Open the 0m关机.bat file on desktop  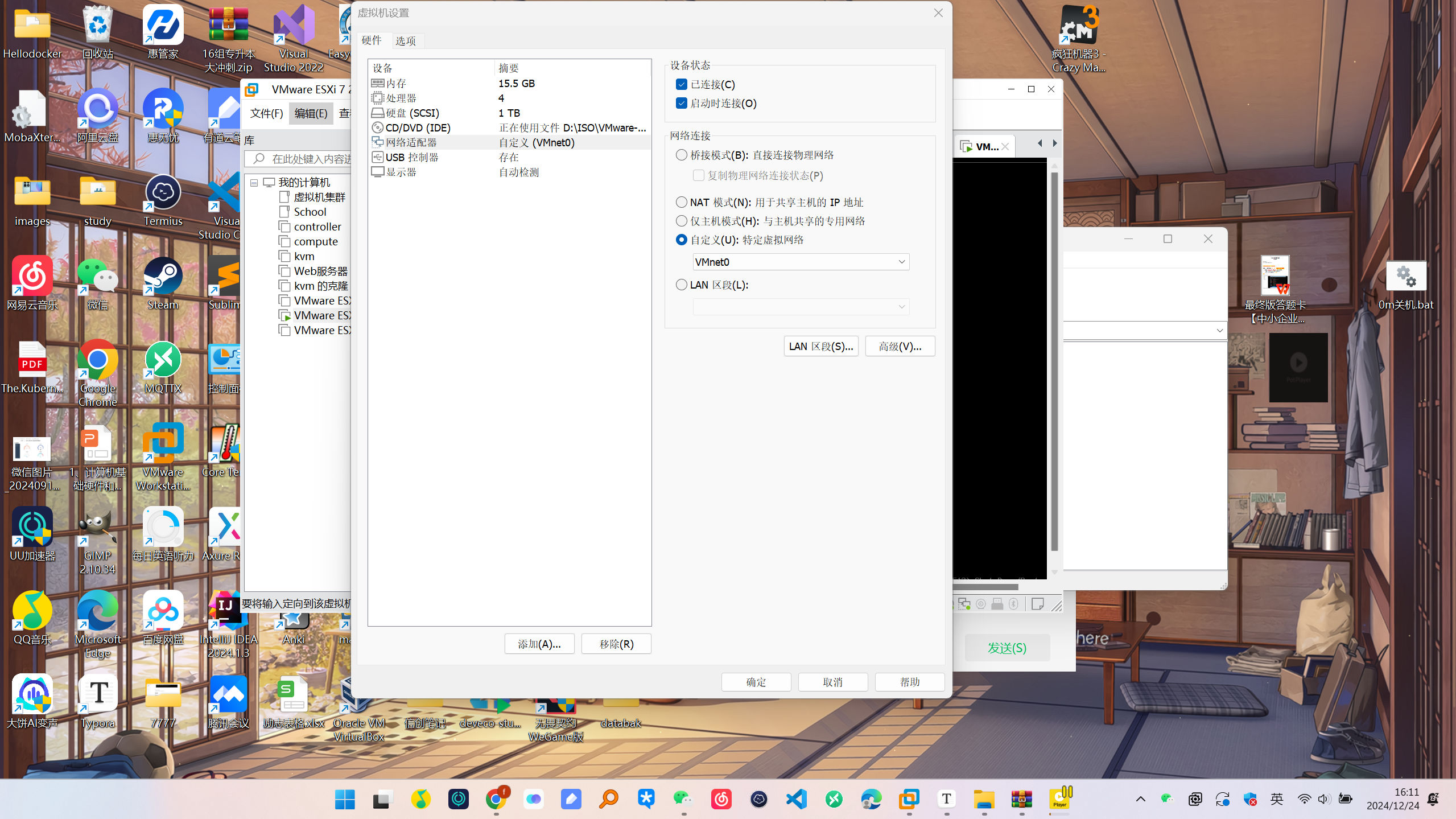[1406, 286]
